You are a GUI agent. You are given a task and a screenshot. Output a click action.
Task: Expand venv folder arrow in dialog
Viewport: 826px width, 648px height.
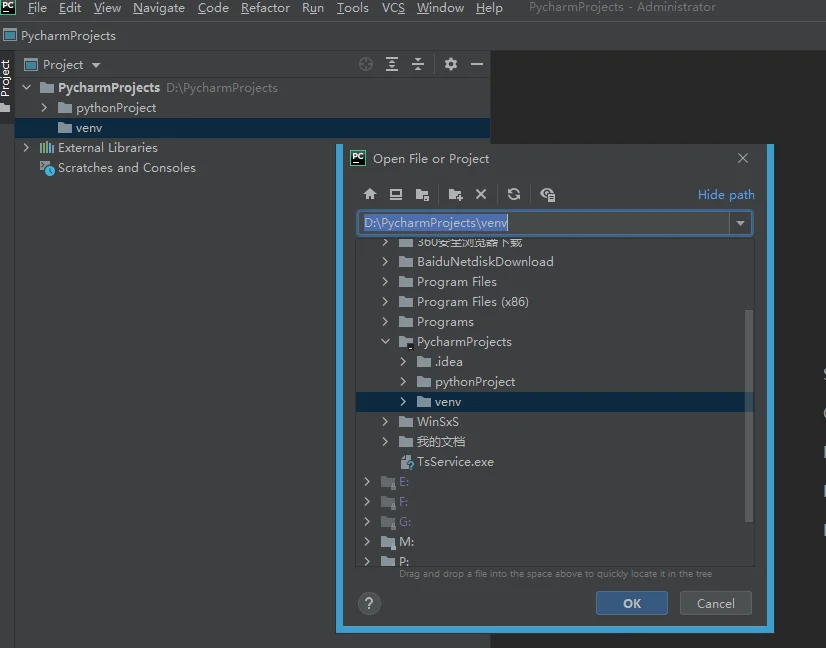[403, 401]
